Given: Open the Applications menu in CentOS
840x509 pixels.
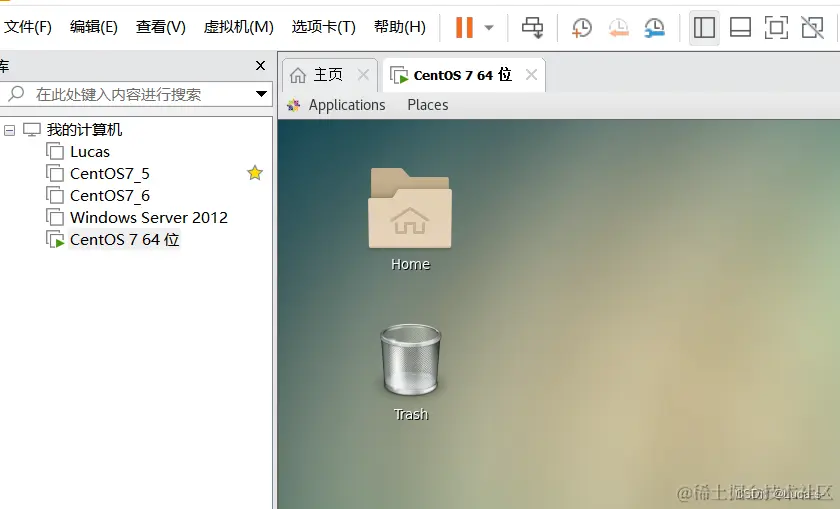Looking at the screenshot, I should (x=347, y=105).
